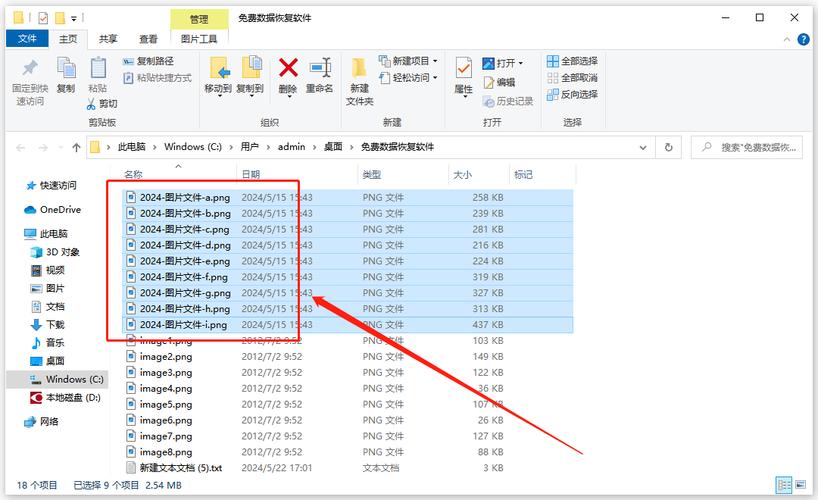Click the blue Help question-mark icon
The width and height of the screenshot is (818, 500).
point(803,39)
